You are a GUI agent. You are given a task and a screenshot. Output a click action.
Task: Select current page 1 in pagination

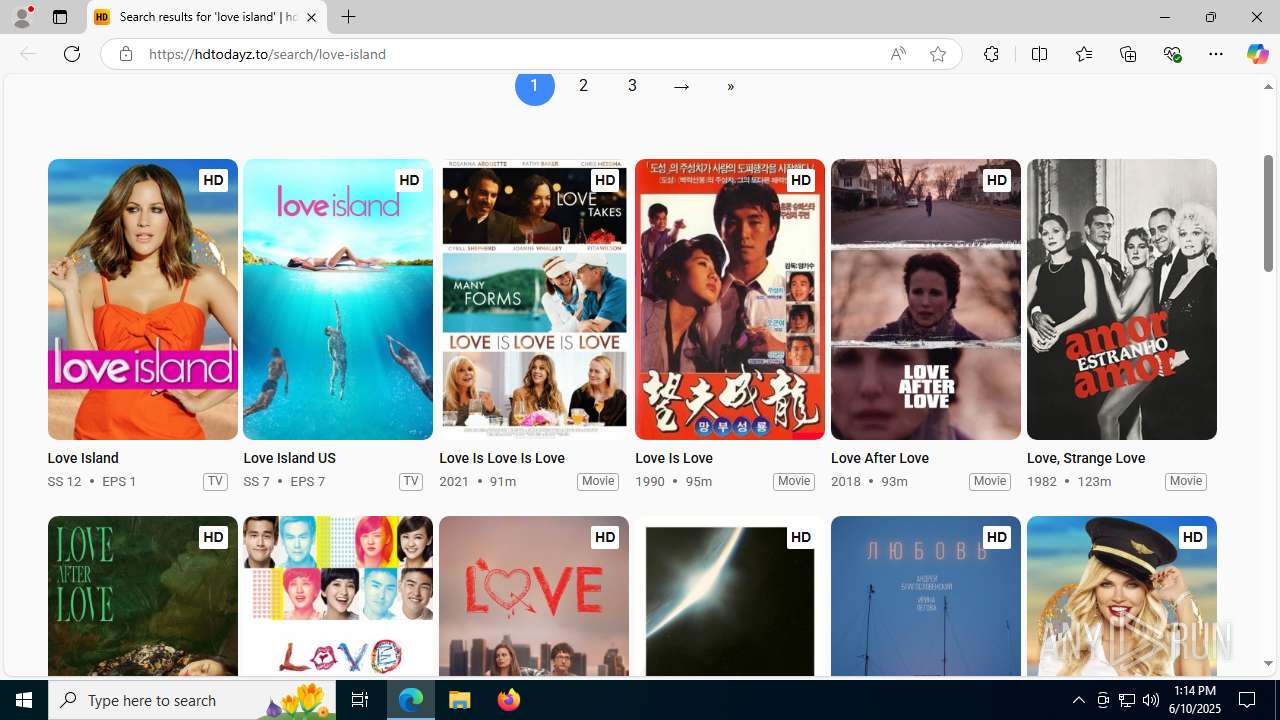click(534, 86)
